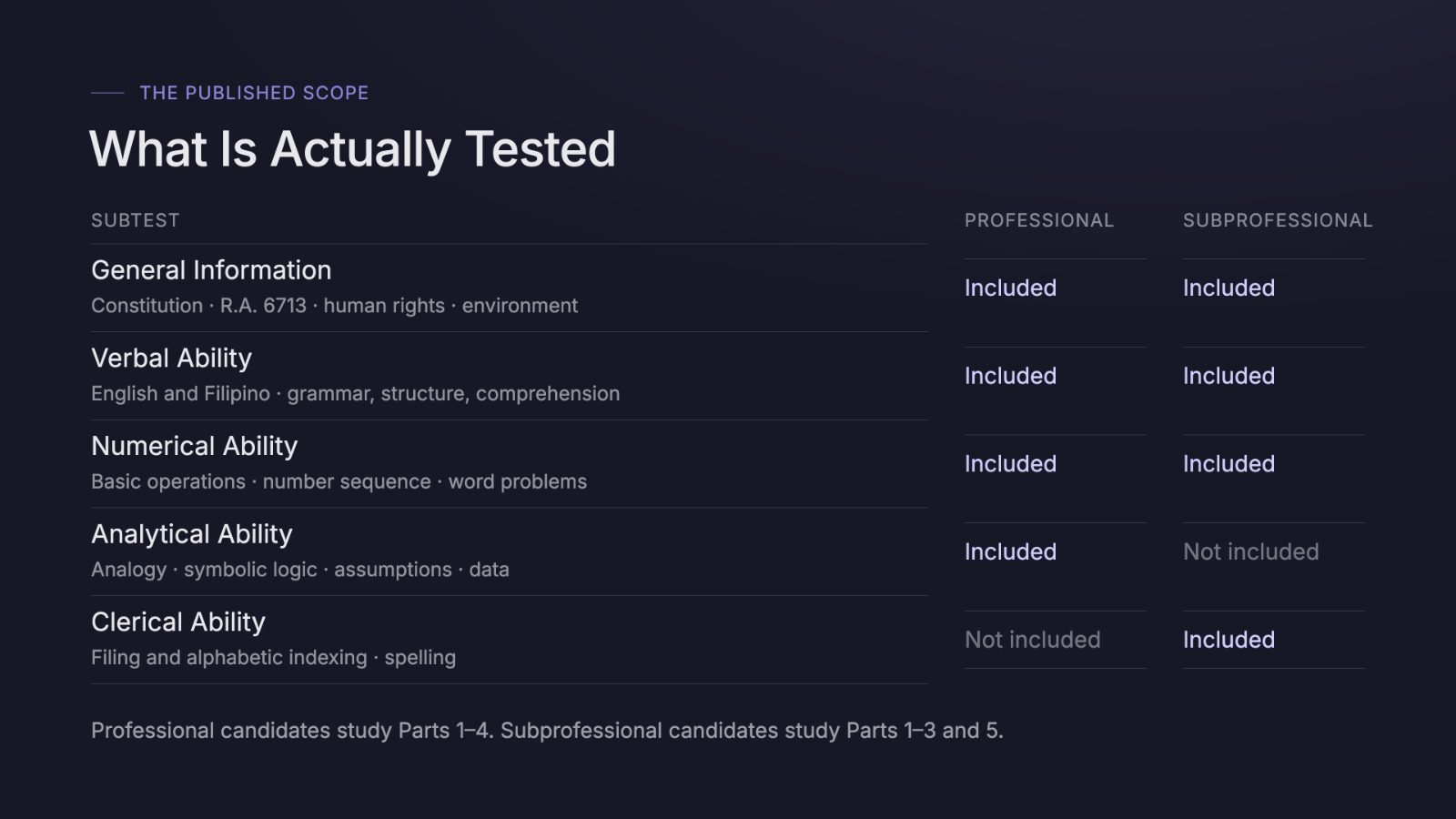1456x819 pixels.
Task: Click the SUBPROFESSIONAL column header
Action: click(x=1278, y=220)
